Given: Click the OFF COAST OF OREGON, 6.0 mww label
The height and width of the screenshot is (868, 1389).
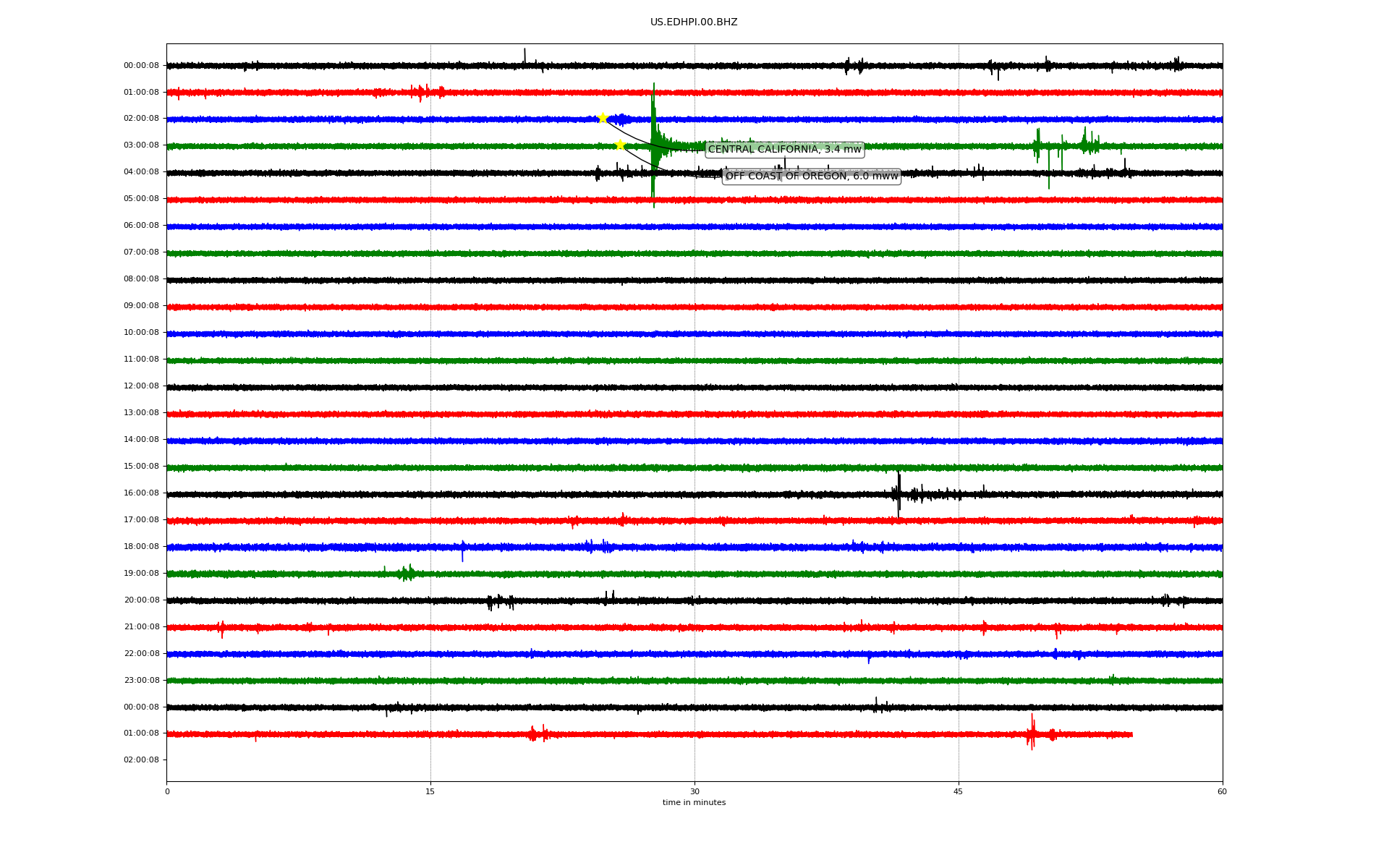Looking at the screenshot, I should point(811,176).
